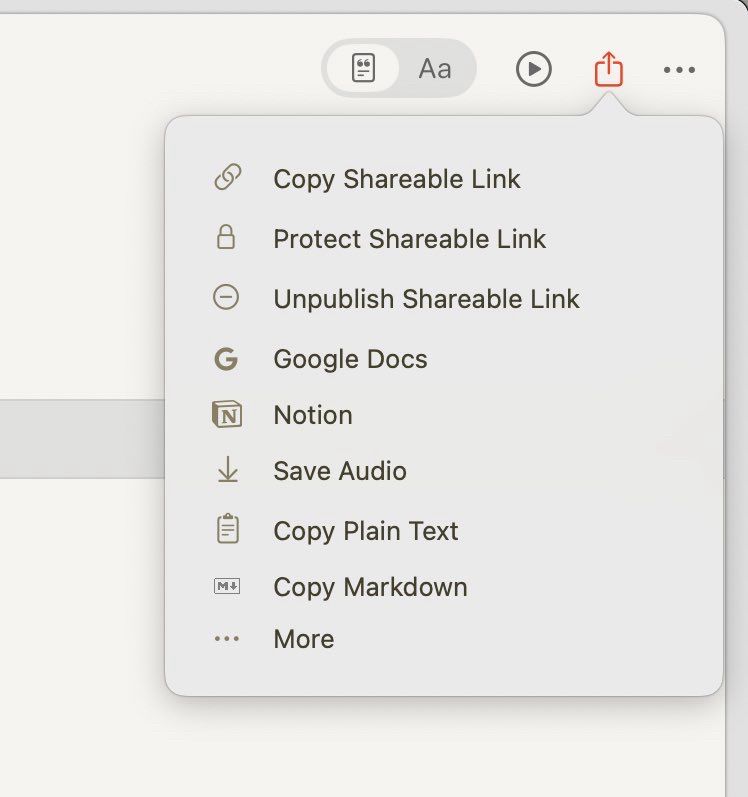Export the note to Notion

[x=313, y=415]
